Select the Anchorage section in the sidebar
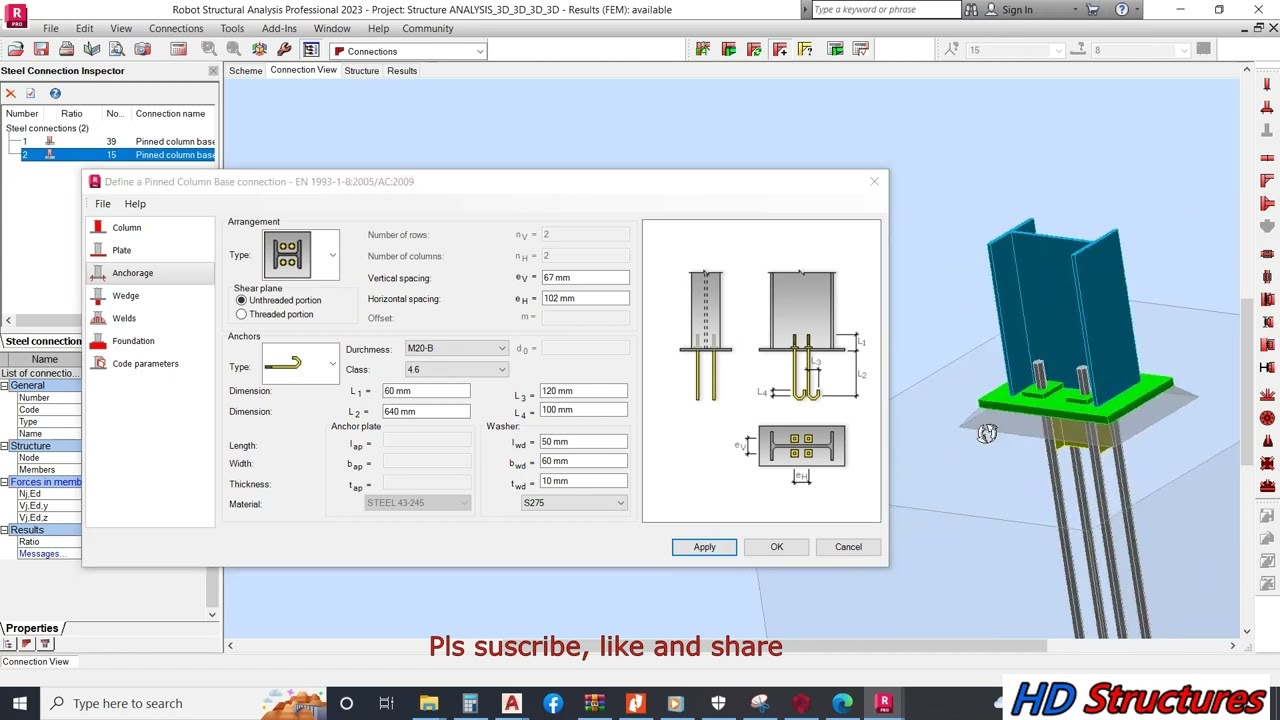The height and width of the screenshot is (720, 1280). click(150, 273)
